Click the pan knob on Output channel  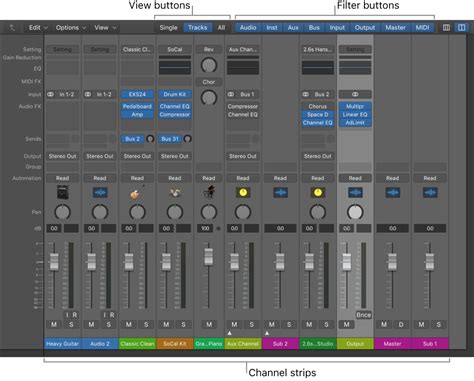point(355,212)
